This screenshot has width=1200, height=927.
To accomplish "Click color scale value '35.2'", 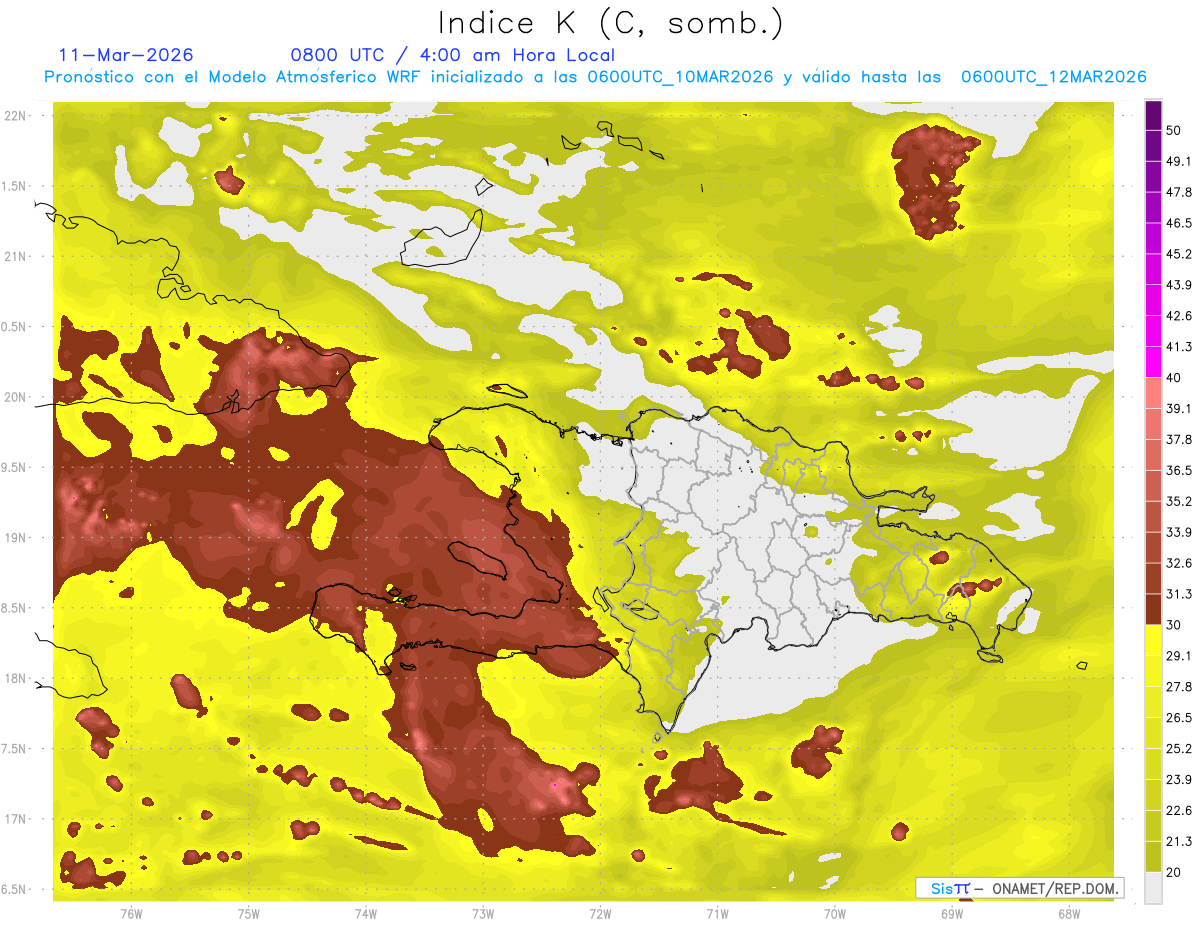I will point(1178,501).
